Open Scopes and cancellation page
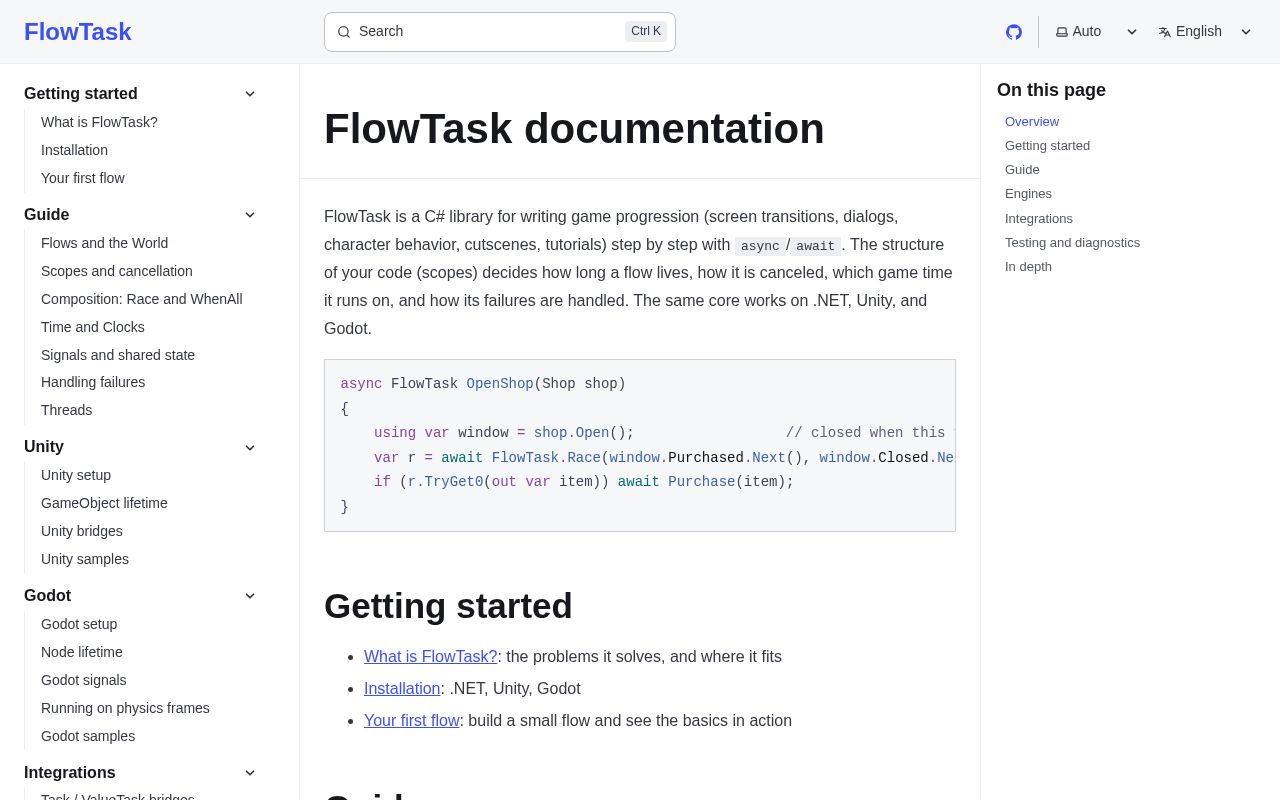The width and height of the screenshot is (1280, 800). point(117,271)
